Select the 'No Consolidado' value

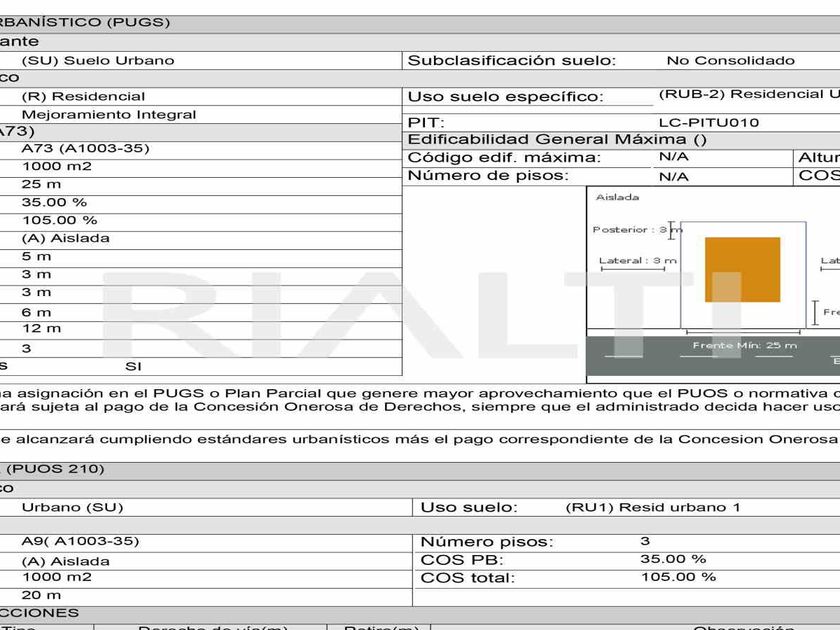coord(730,61)
